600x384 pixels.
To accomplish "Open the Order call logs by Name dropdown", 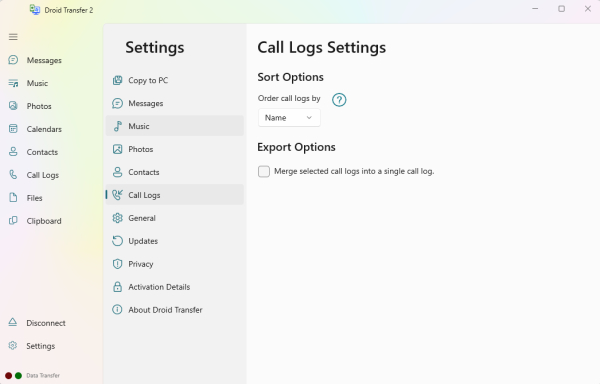I will pyautogui.click(x=289, y=118).
